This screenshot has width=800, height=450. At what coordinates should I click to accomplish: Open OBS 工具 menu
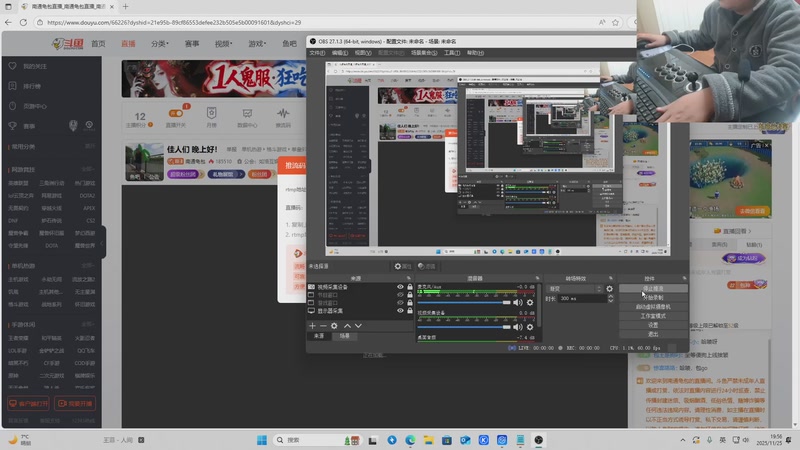pyautogui.click(x=452, y=53)
